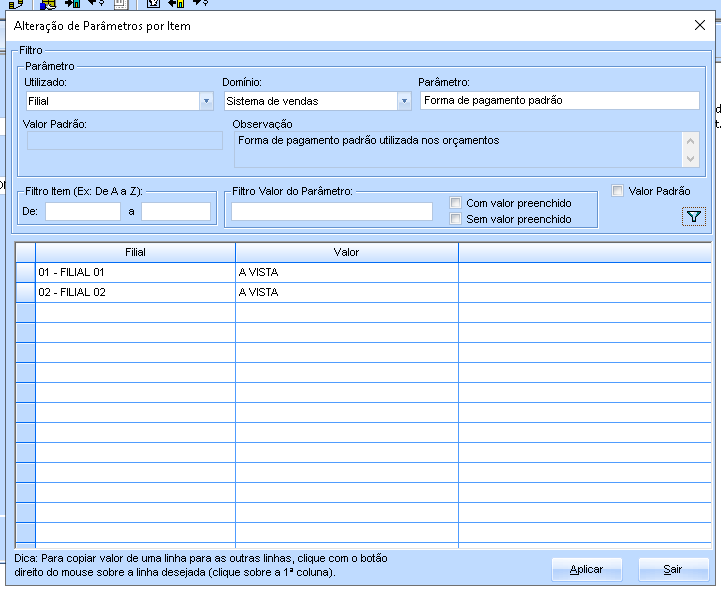Click the Observação text area
721x590 pixels.
tap(458, 149)
